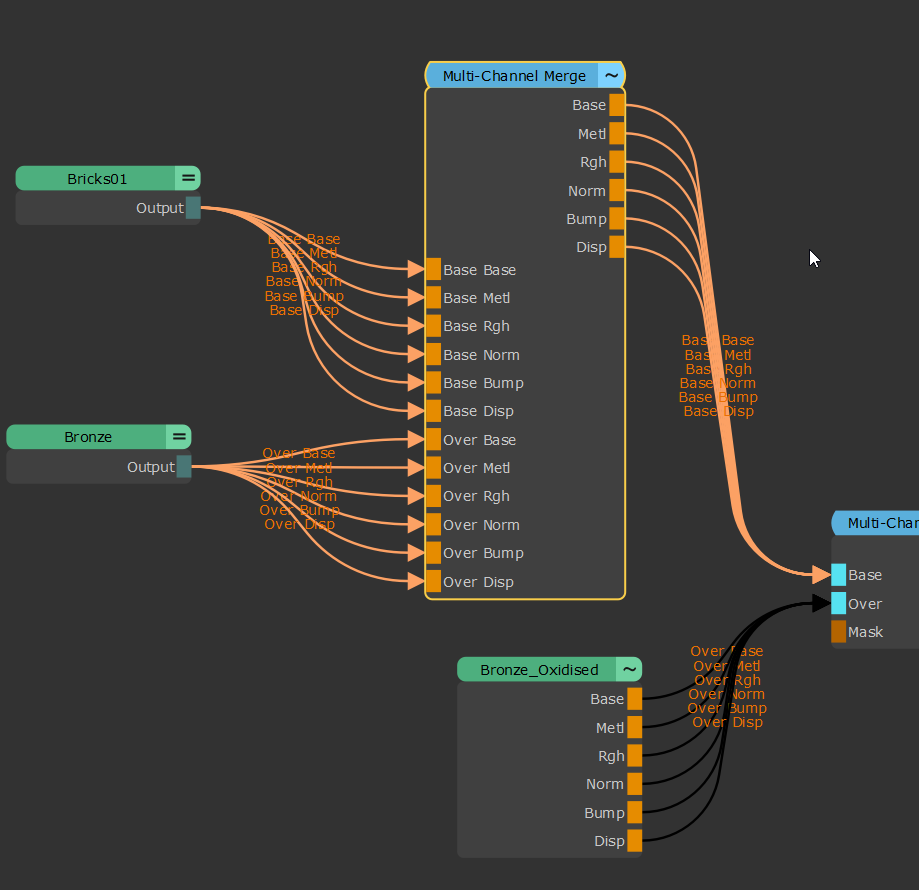Click the Disp output port on Multi-Channel Merge
Image resolution: width=919 pixels, height=890 pixels.
coord(617,247)
